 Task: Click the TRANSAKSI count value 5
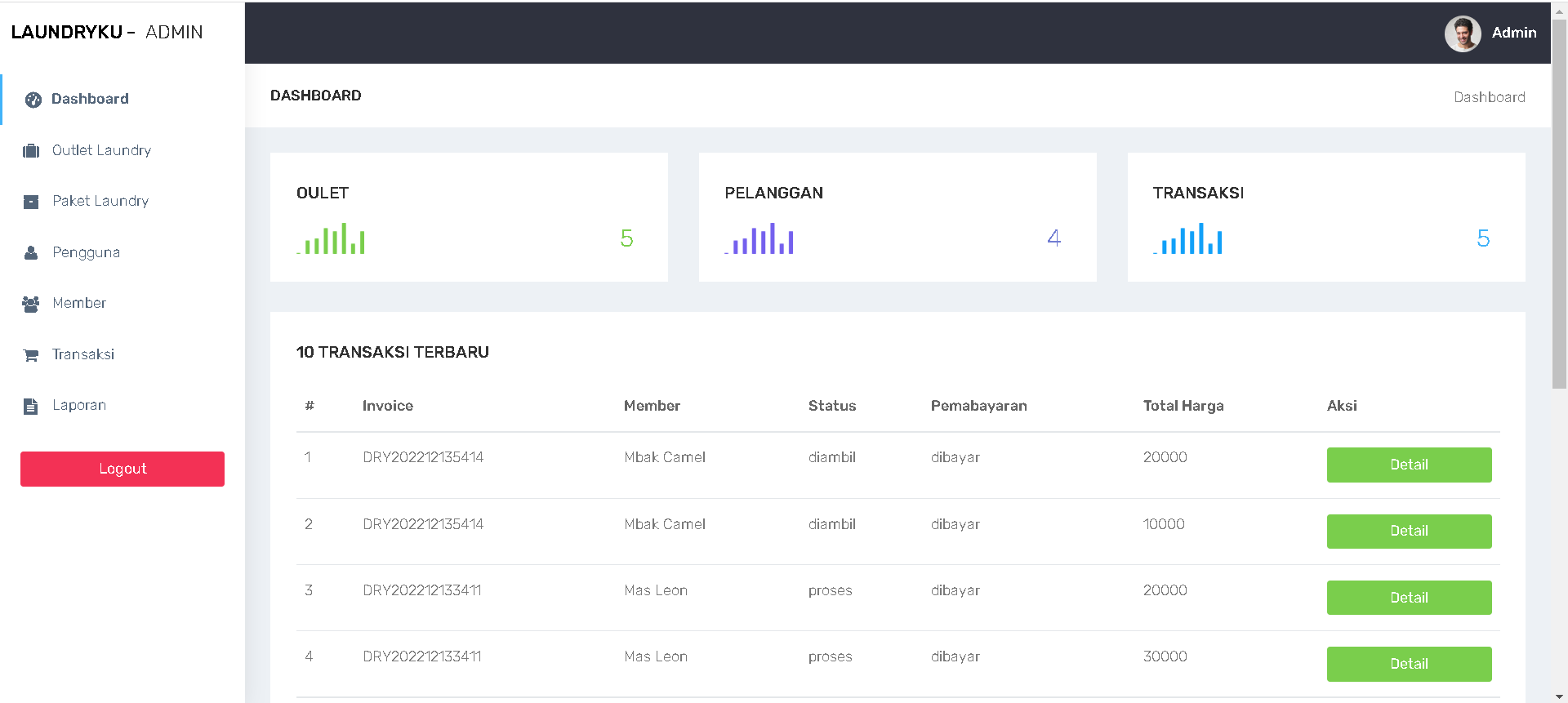[x=1483, y=238]
